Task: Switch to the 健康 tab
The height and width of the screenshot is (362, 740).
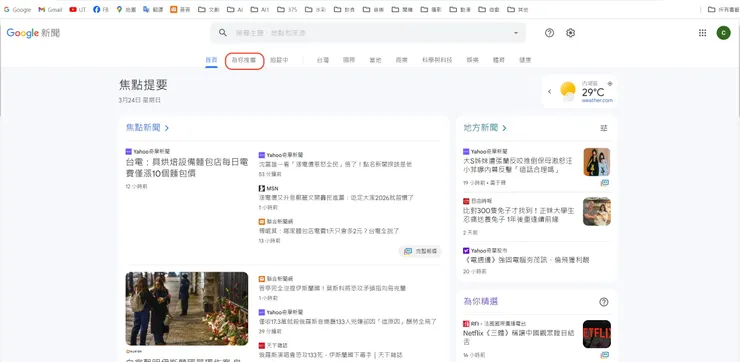Action: pos(525,60)
